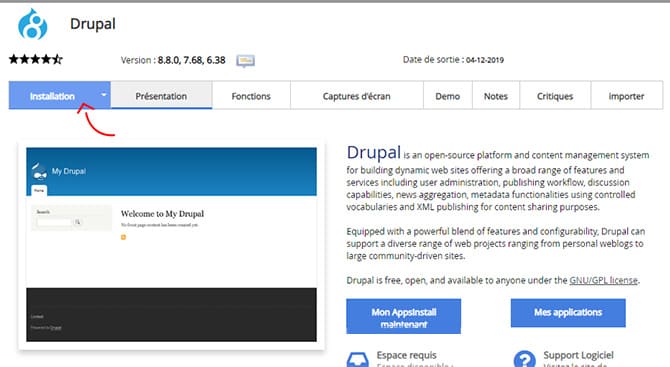This screenshot has width=670, height=367.
Task: Open the Fonctions tab
Action: (x=251, y=96)
